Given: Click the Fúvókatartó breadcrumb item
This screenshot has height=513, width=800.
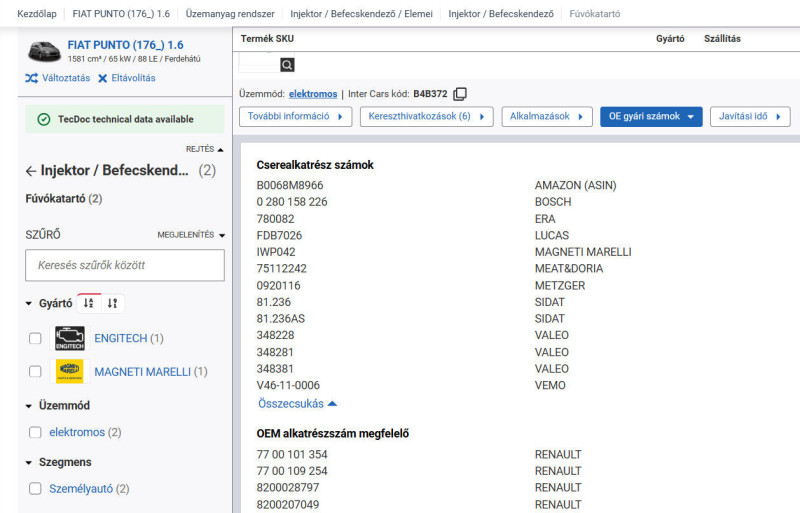Looking at the screenshot, I should coord(594,14).
